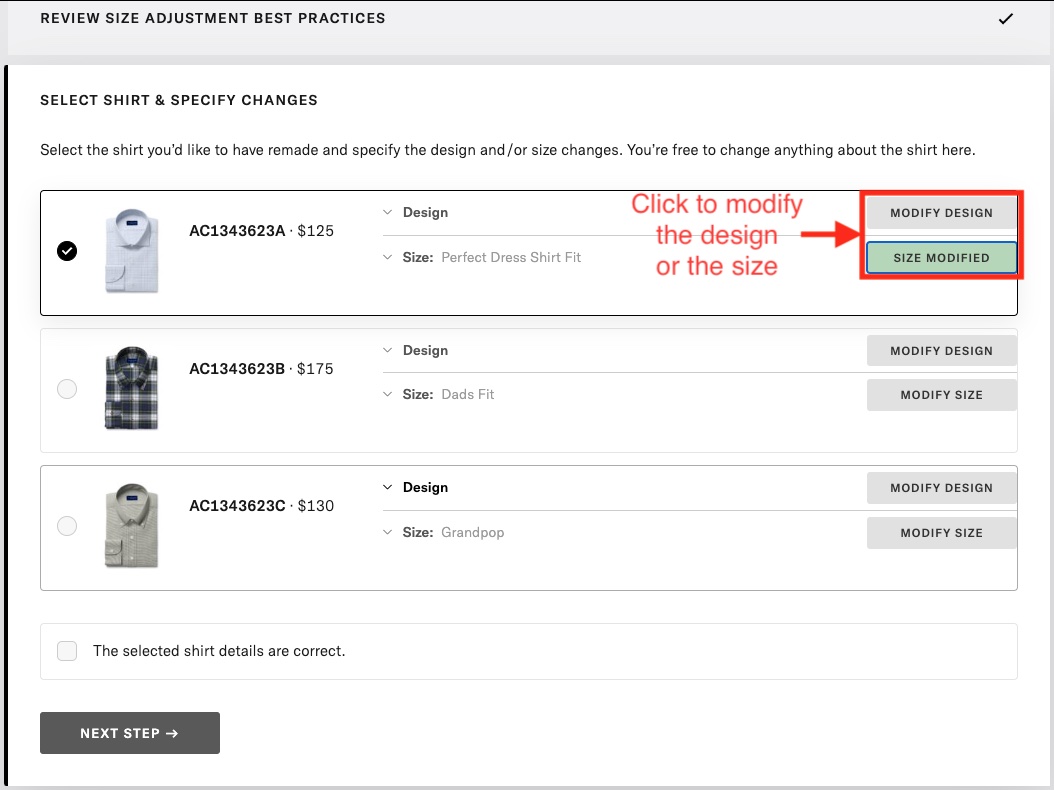Click Modify Design for shirt AC1343623A
The height and width of the screenshot is (790, 1054).
coord(941,213)
